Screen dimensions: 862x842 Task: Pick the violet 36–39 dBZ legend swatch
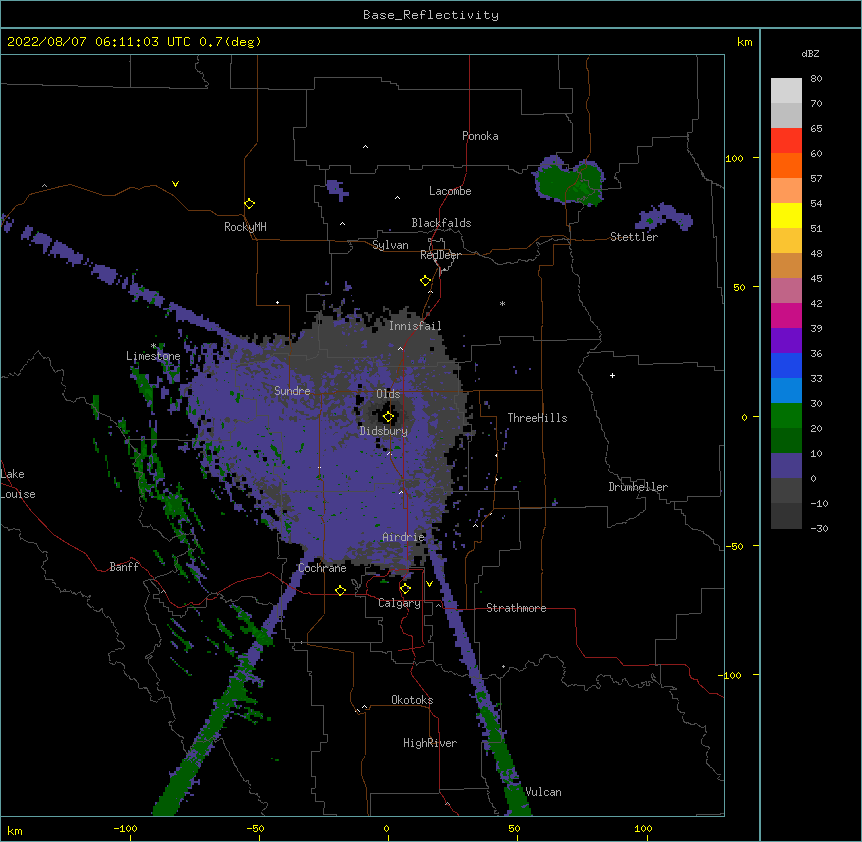click(786, 341)
